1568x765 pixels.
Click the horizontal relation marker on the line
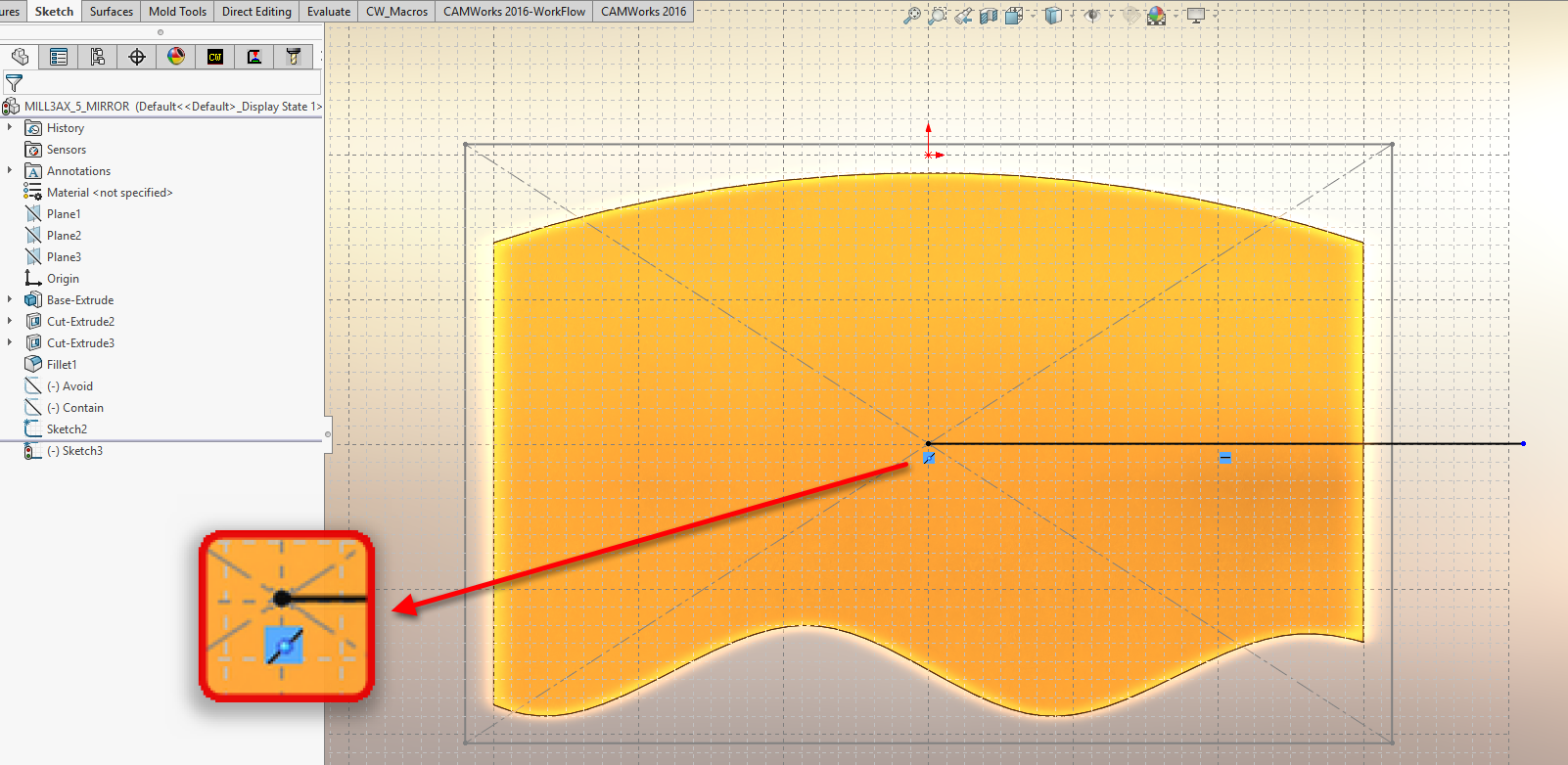click(1224, 457)
